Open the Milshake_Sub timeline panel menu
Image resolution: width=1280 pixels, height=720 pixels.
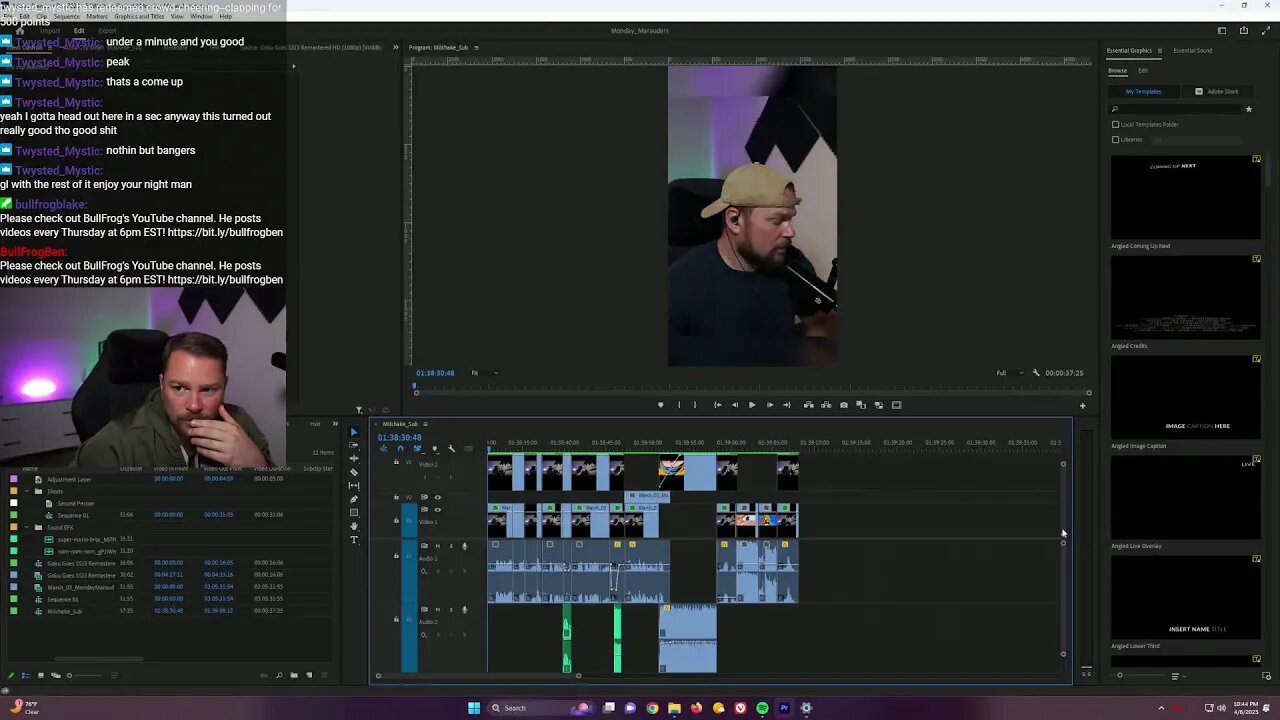426,424
